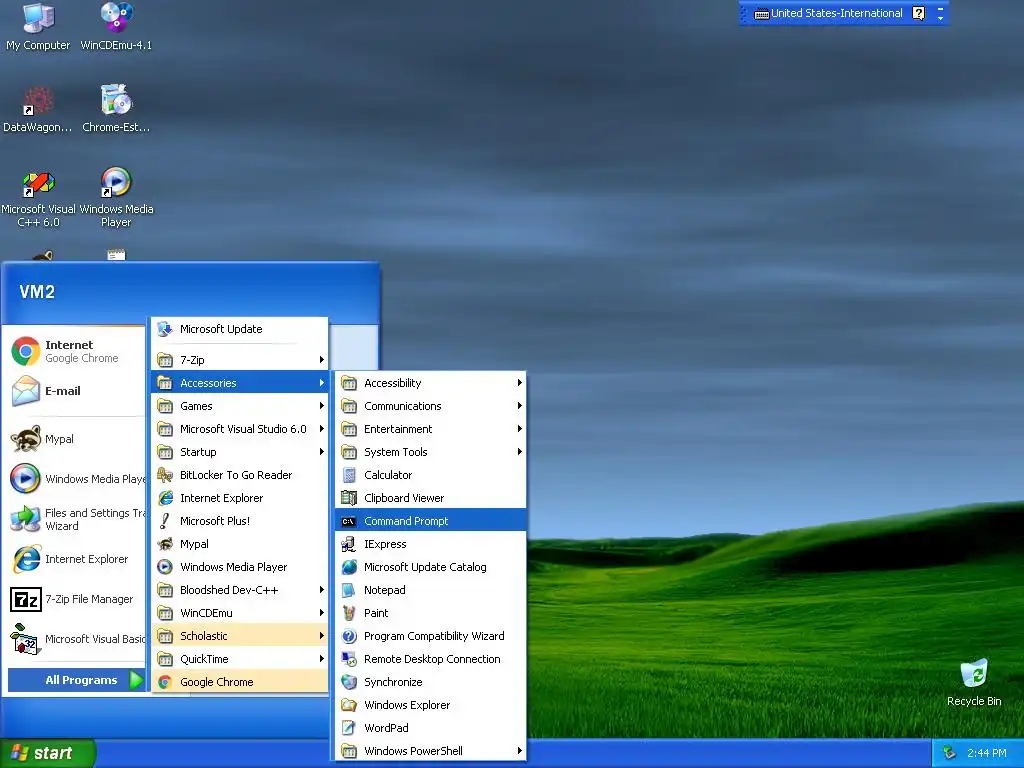The image size is (1024, 768).
Task: Click the Start button
Action: pyautogui.click(x=47, y=753)
